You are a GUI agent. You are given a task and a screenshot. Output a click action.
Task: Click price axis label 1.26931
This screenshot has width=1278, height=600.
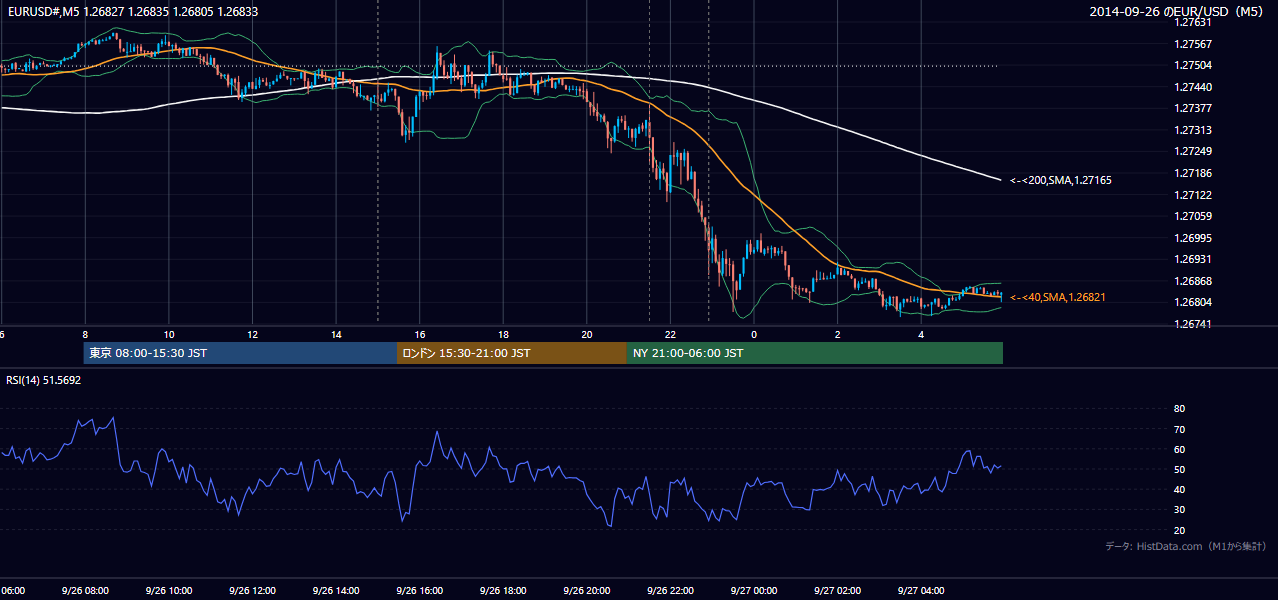coord(1193,259)
